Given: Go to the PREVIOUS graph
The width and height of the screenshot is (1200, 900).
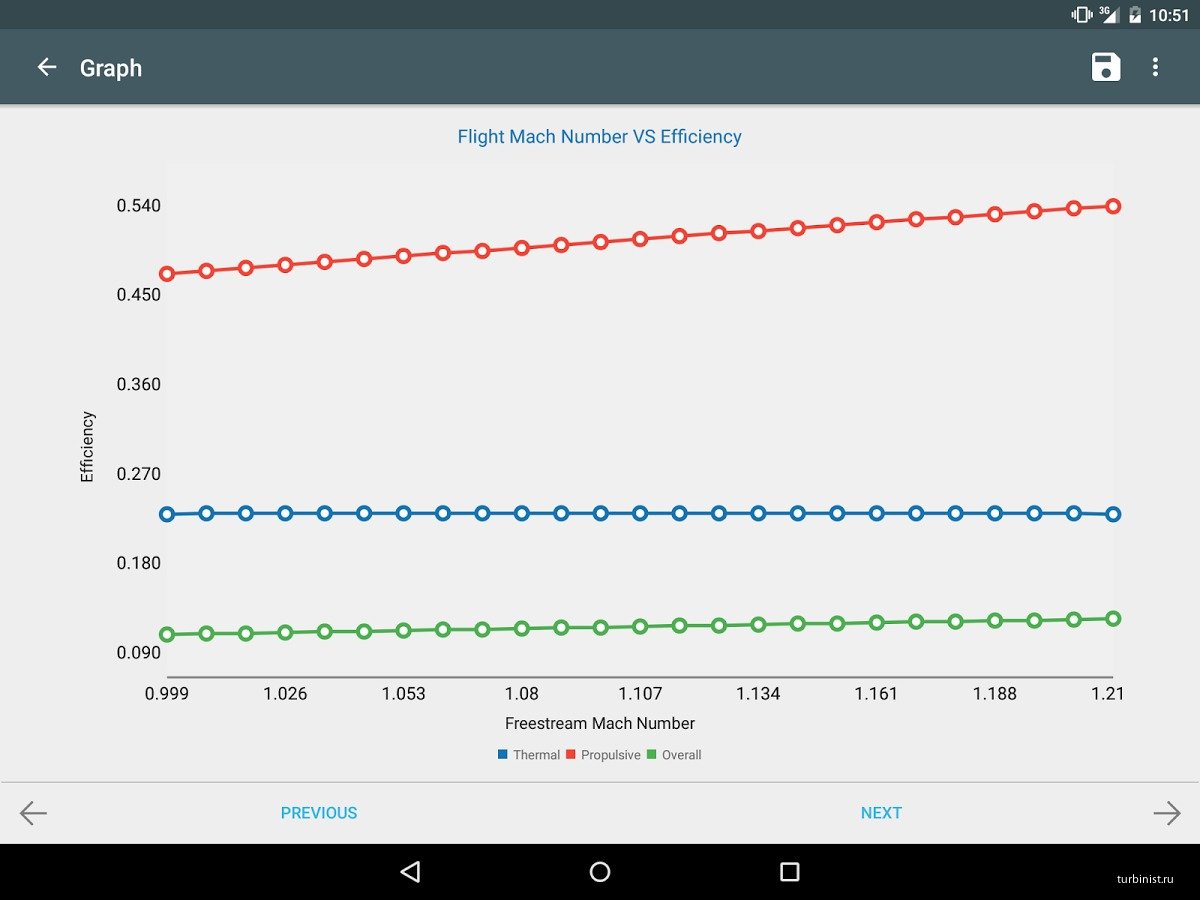Looking at the screenshot, I should (318, 813).
